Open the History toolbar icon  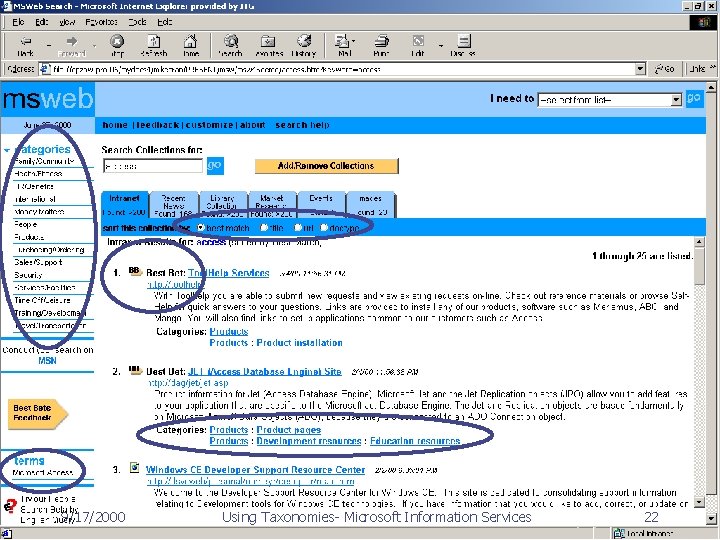[304, 41]
